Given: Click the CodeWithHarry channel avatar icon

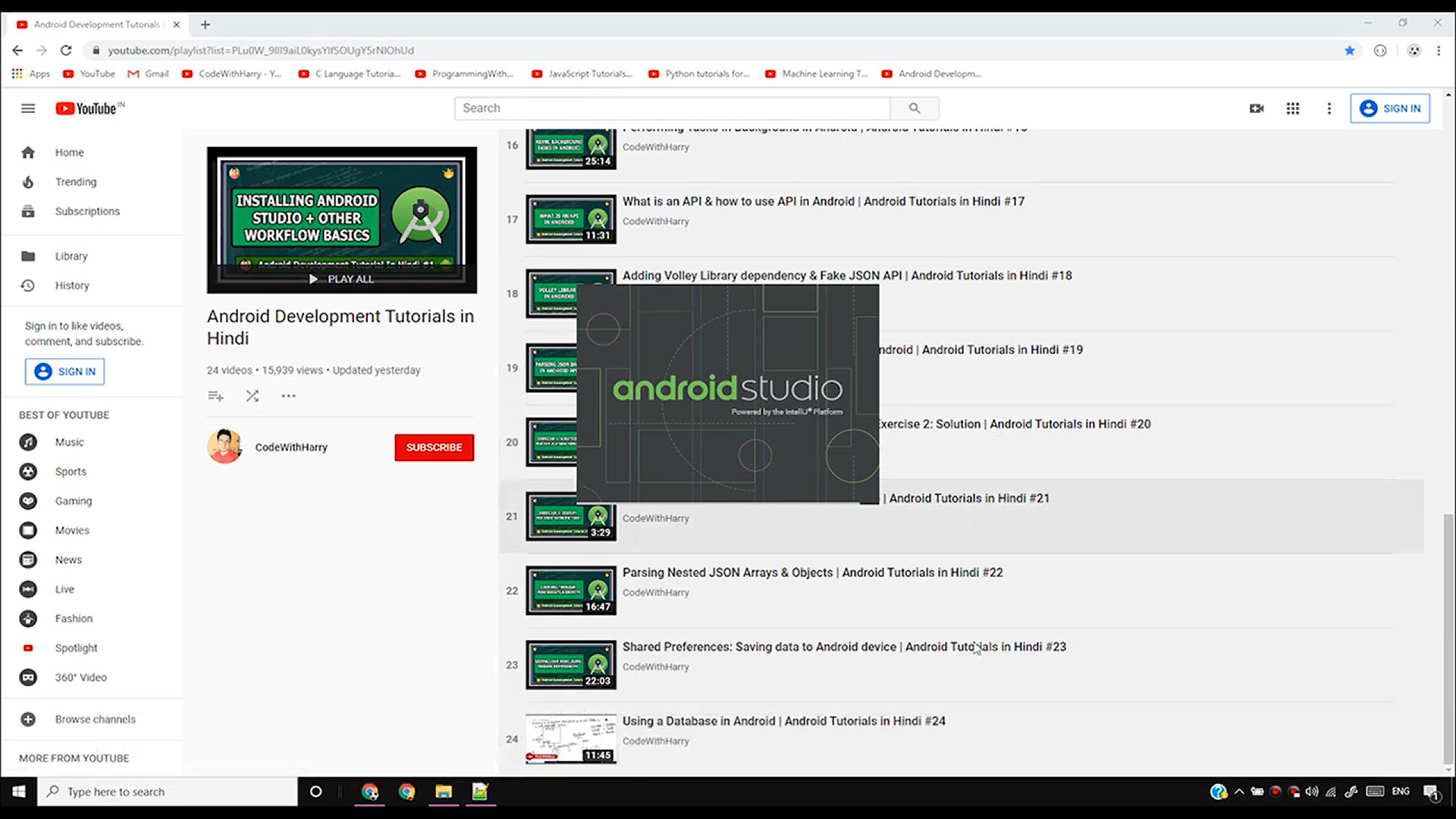Looking at the screenshot, I should click(x=225, y=447).
